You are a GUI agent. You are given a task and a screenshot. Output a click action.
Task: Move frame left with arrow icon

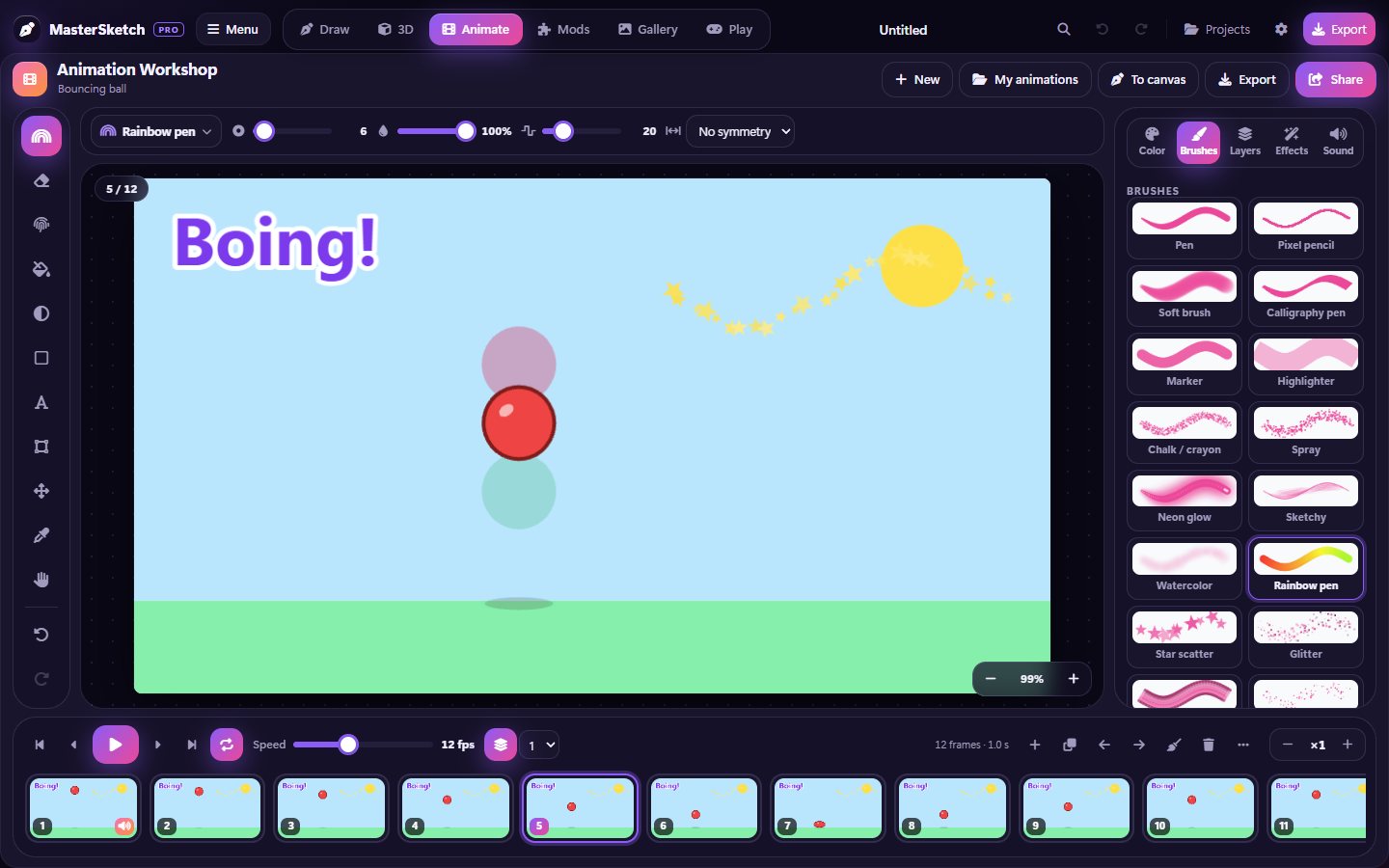pos(1104,745)
